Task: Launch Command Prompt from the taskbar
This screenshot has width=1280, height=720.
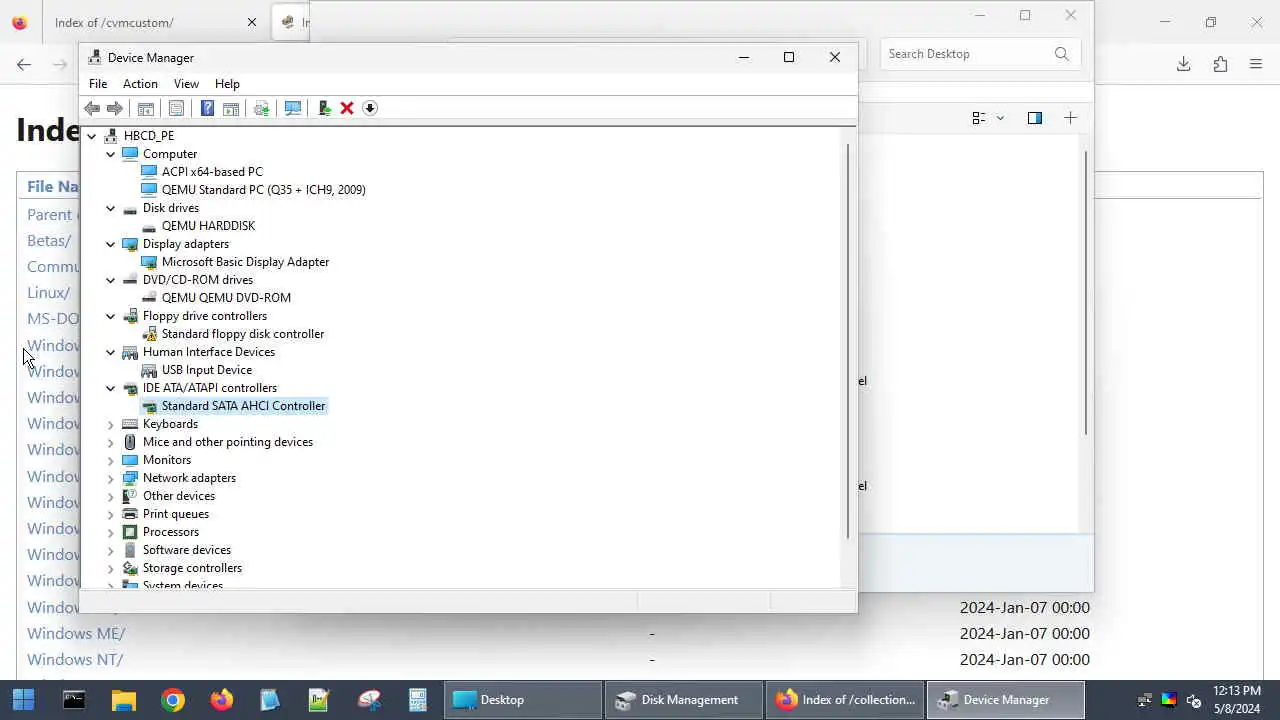Action: point(74,700)
